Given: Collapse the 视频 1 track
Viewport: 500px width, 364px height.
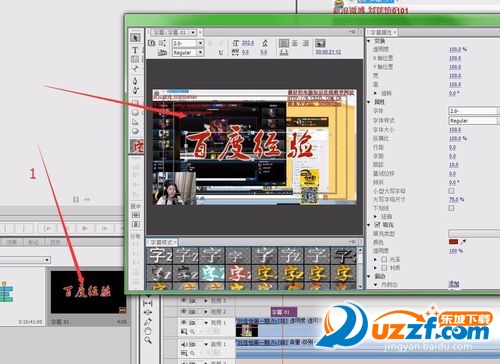Looking at the screenshot, I should 206,323.
